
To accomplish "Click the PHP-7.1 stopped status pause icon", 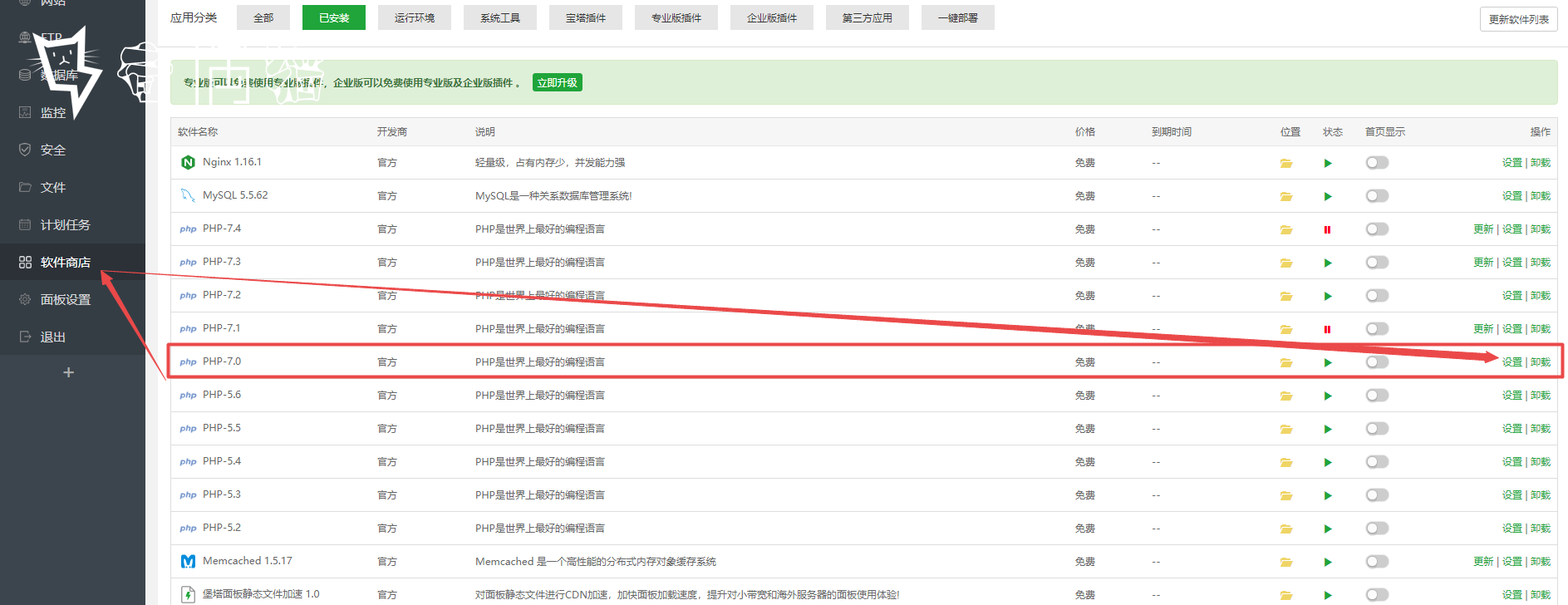I will point(1327,329).
